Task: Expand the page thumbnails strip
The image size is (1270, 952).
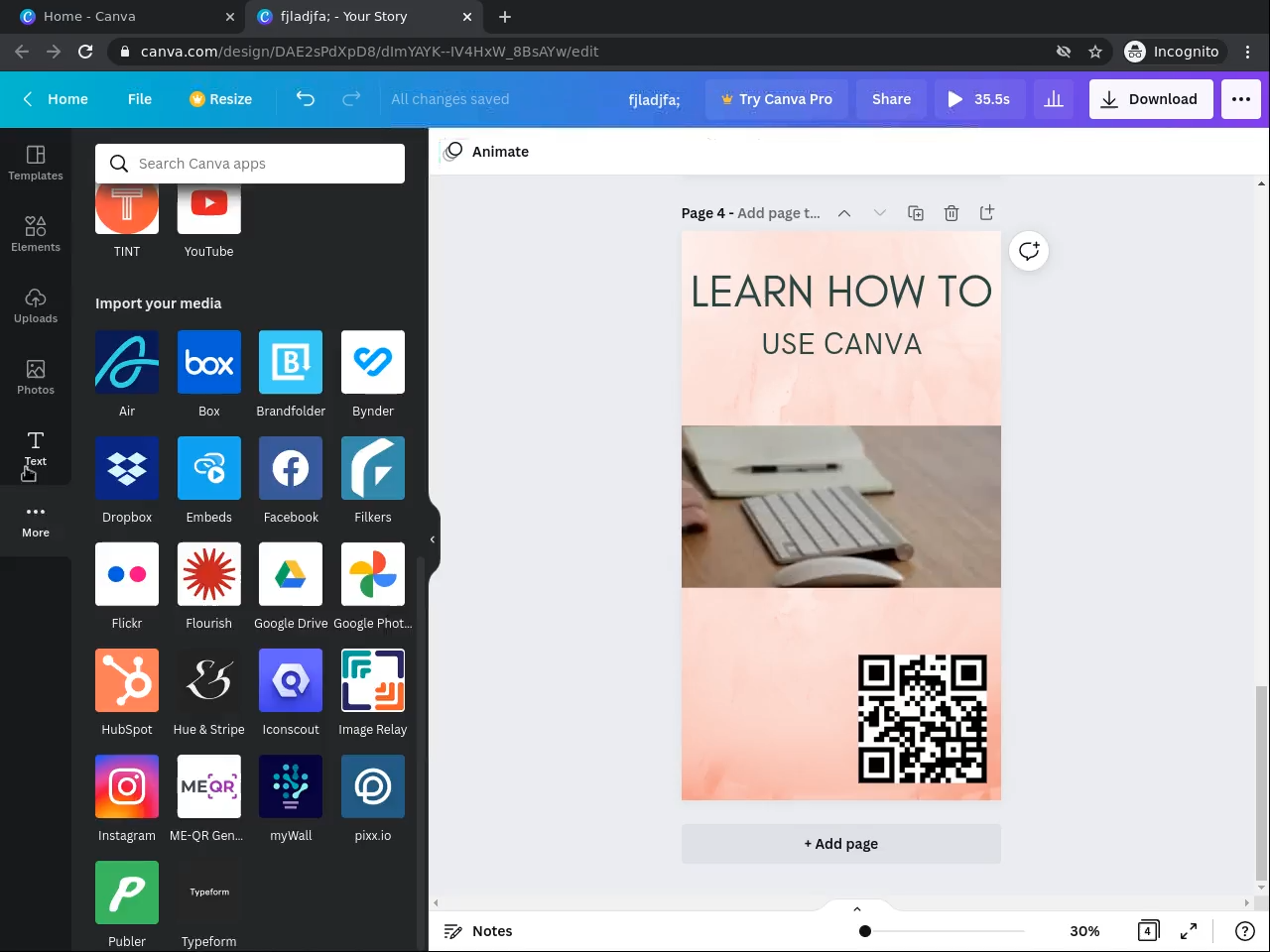Action: click(857, 908)
